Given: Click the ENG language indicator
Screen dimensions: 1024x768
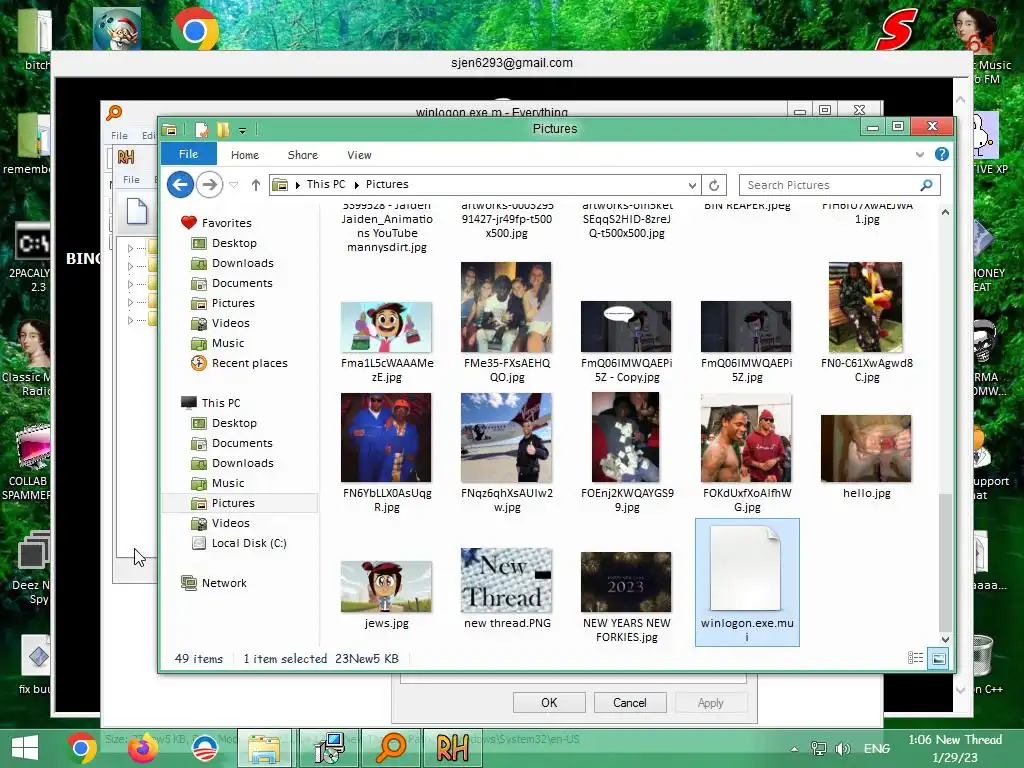Looking at the screenshot, I should coord(876,749).
